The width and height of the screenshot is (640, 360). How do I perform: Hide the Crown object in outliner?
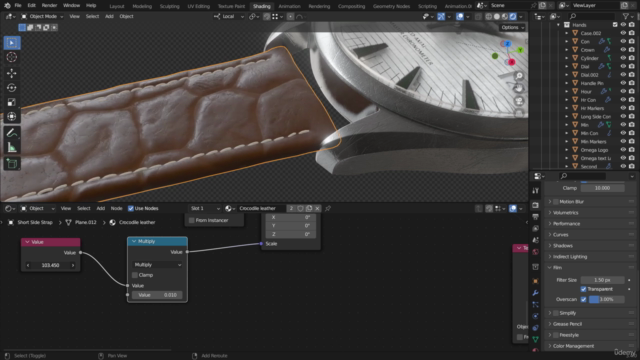(x=623, y=50)
